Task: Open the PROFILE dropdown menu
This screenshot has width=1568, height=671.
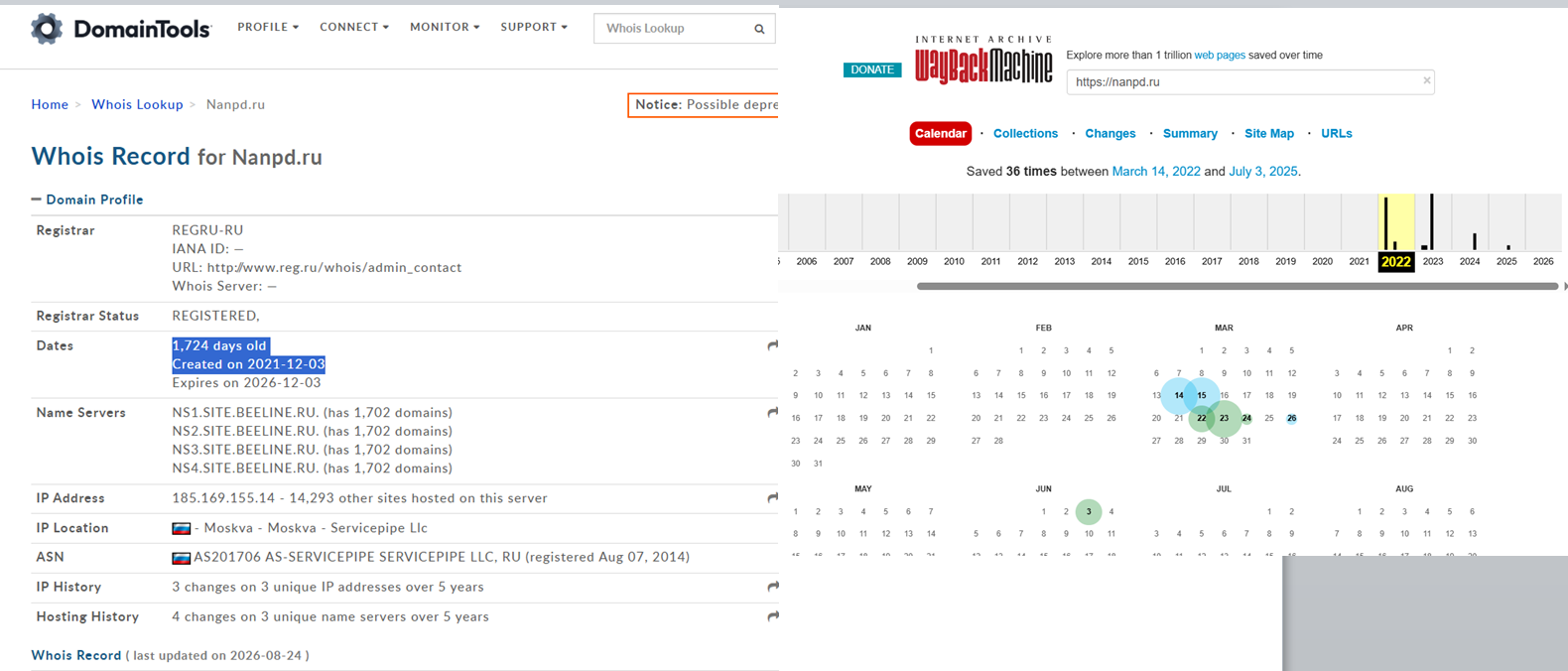Action: [268, 27]
